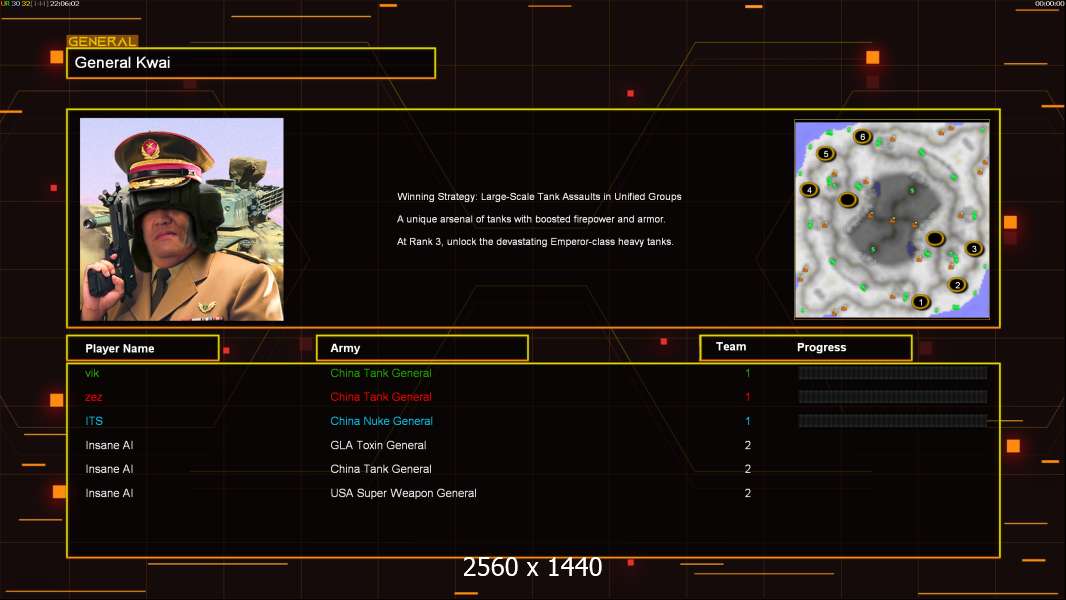Click team number 1 in vik's row

tap(748, 373)
